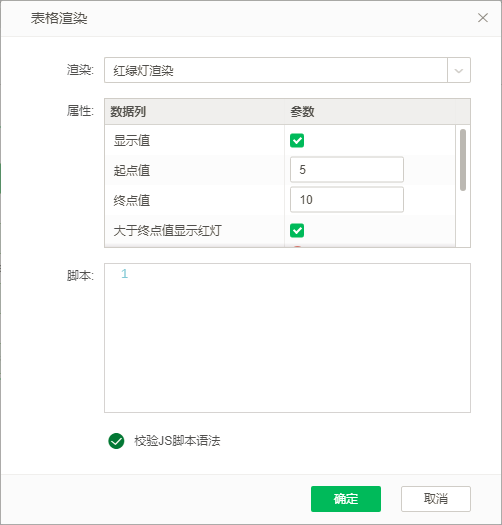This screenshot has width=502, height=525.
Task: Click the 终点值 input showing 10
Action: click(x=347, y=200)
